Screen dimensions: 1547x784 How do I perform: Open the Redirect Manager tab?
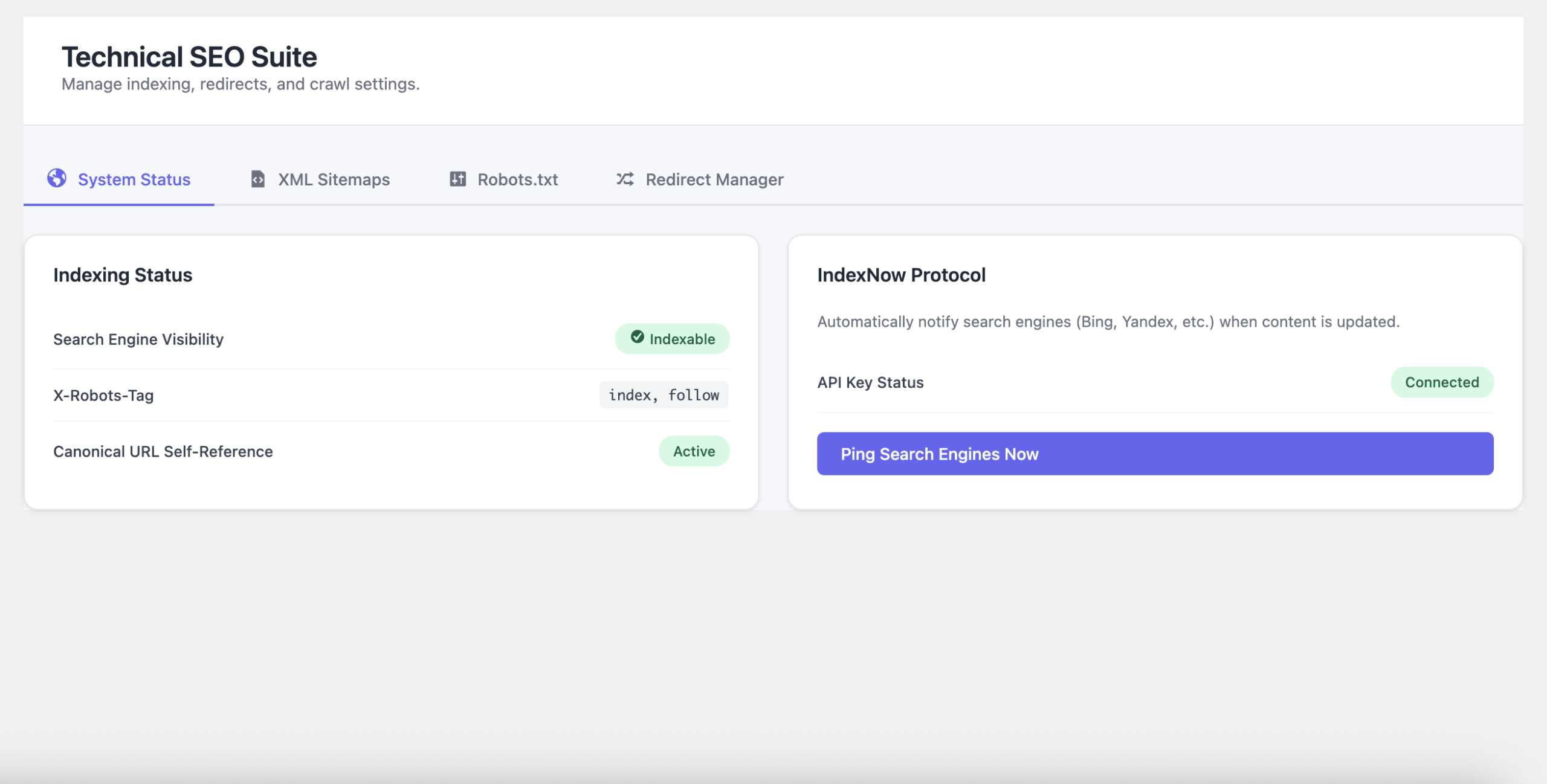click(714, 180)
